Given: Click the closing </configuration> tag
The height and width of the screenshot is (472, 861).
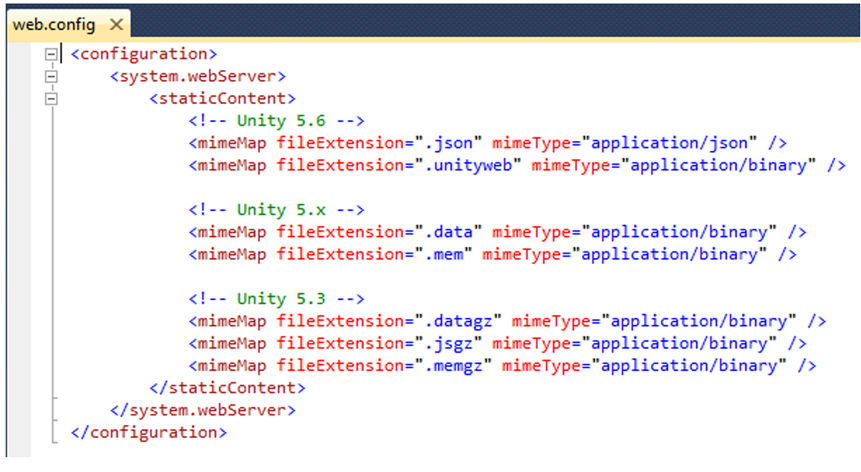Looking at the screenshot, I should tap(149, 432).
